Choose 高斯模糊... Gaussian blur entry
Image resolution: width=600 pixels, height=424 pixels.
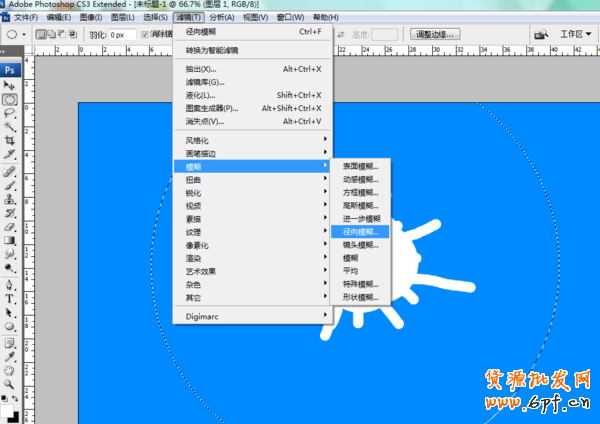coord(360,205)
